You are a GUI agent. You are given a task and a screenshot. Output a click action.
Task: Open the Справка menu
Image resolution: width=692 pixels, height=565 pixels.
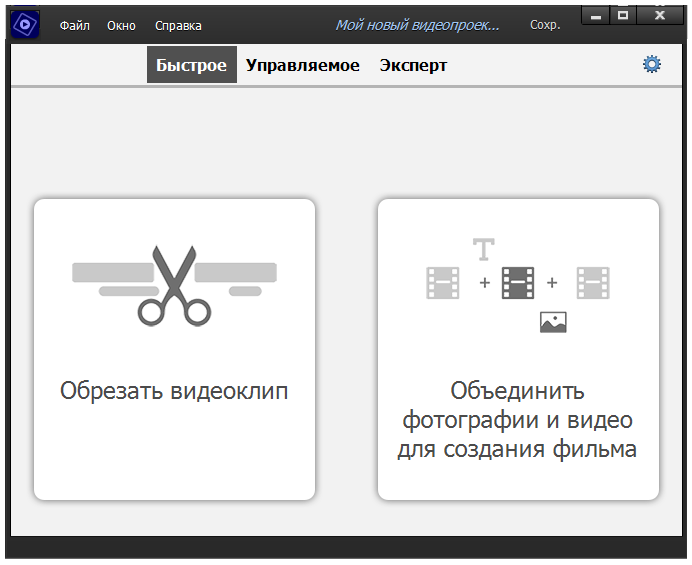click(x=178, y=26)
